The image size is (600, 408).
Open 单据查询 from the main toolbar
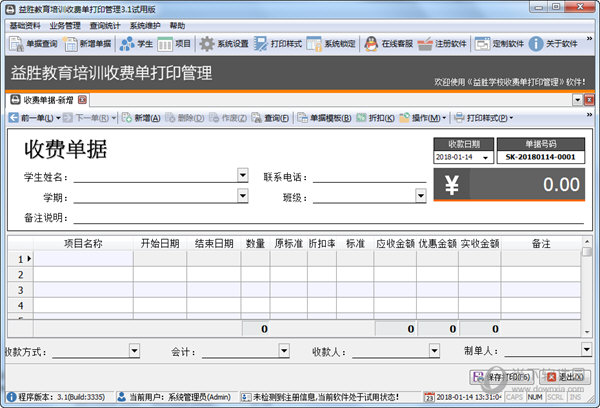33,44
